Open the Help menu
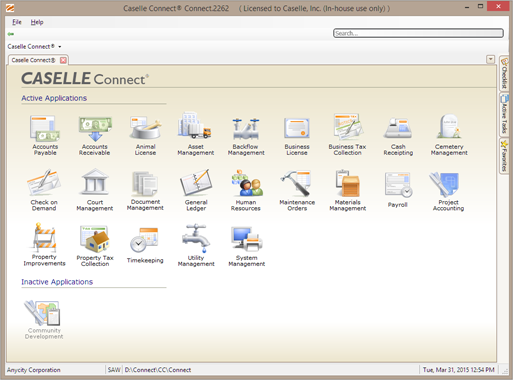 point(37,22)
